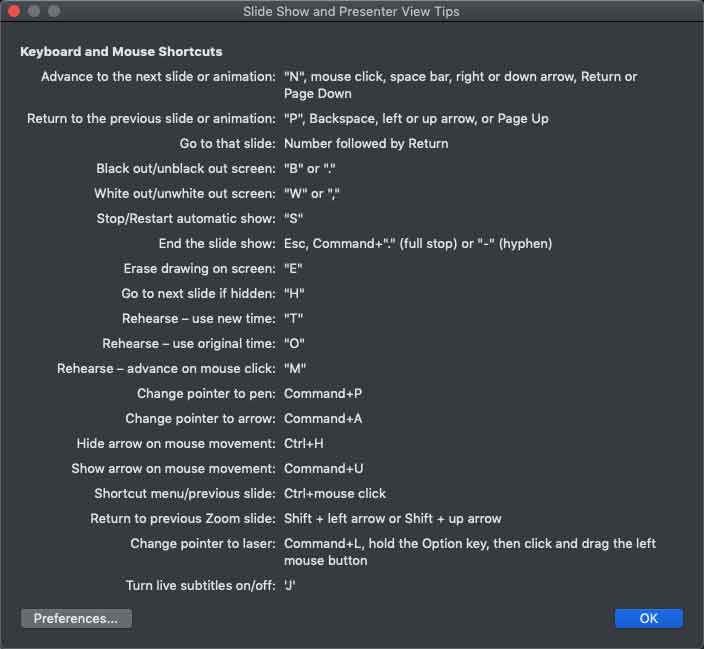
Task: Click the Command+A shortcut text
Action: (x=323, y=418)
